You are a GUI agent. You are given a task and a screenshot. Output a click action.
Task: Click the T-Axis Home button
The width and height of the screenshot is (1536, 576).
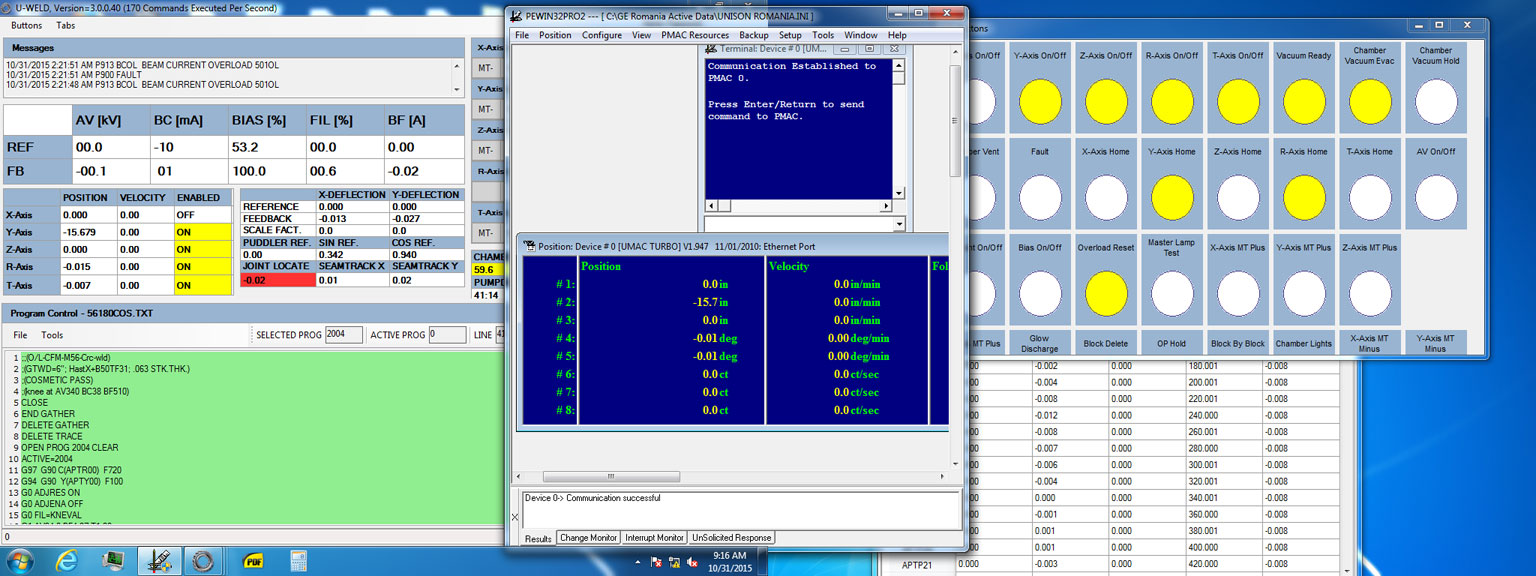[x=1370, y=198]
